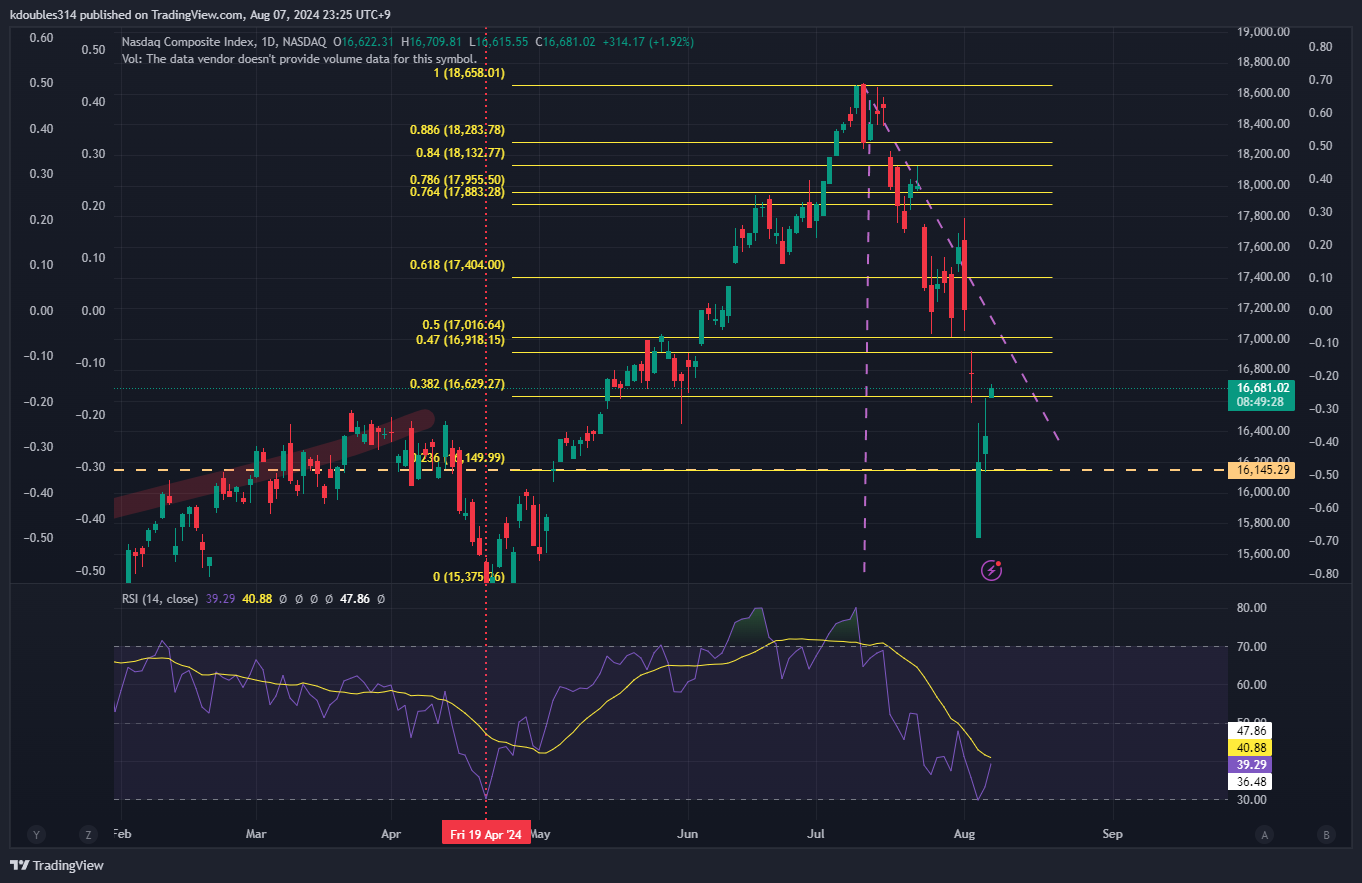Click the TradingView logo at bottom left
This screenshot has width=1362, height=883.
pyautogui.click(x=55, y=865)
